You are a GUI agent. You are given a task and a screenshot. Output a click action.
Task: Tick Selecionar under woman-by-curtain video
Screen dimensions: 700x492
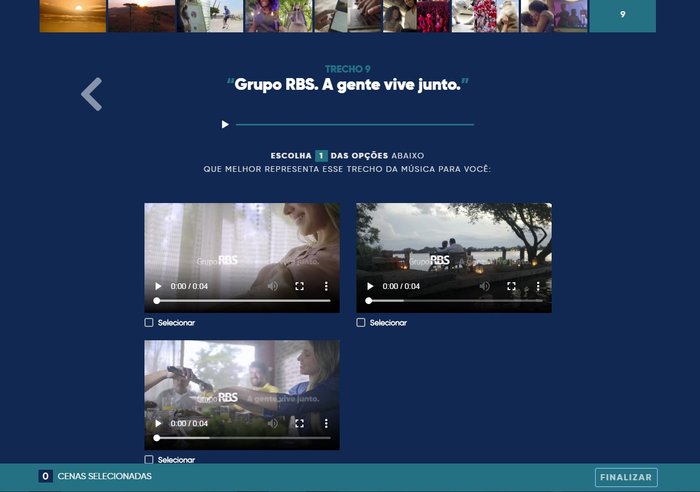coord(149,322)
